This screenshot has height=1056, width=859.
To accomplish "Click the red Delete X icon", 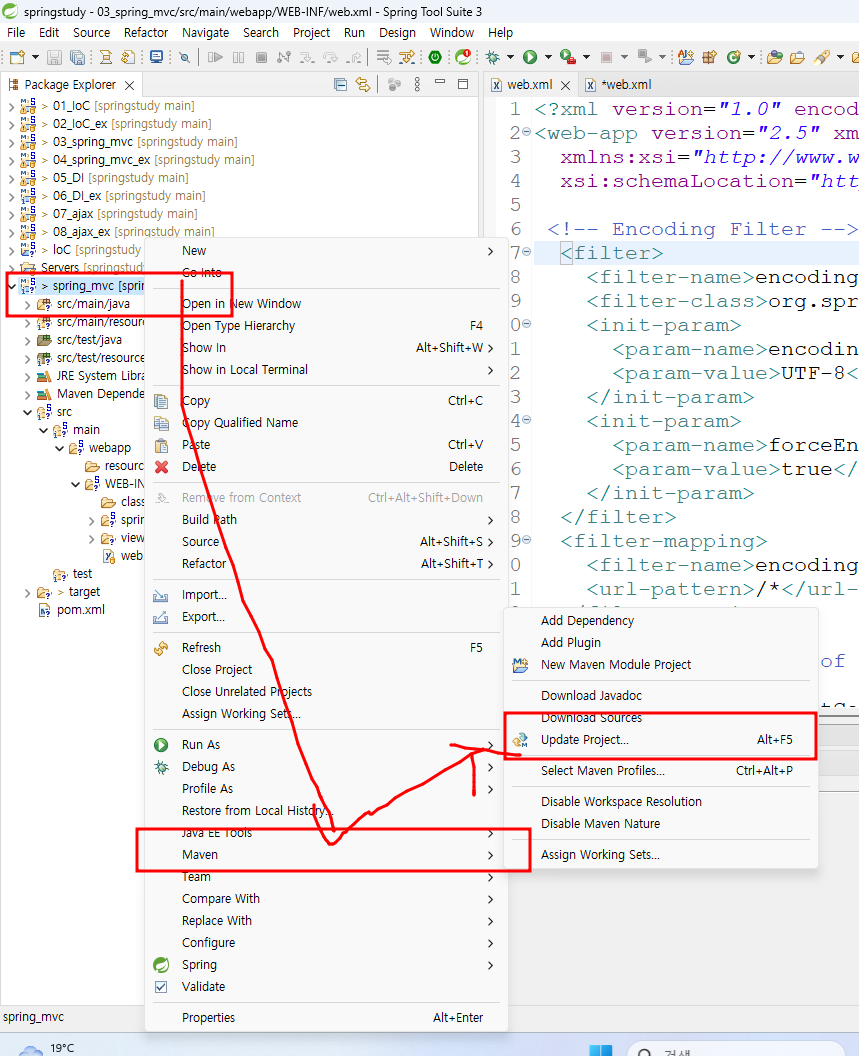I will 161,467.
